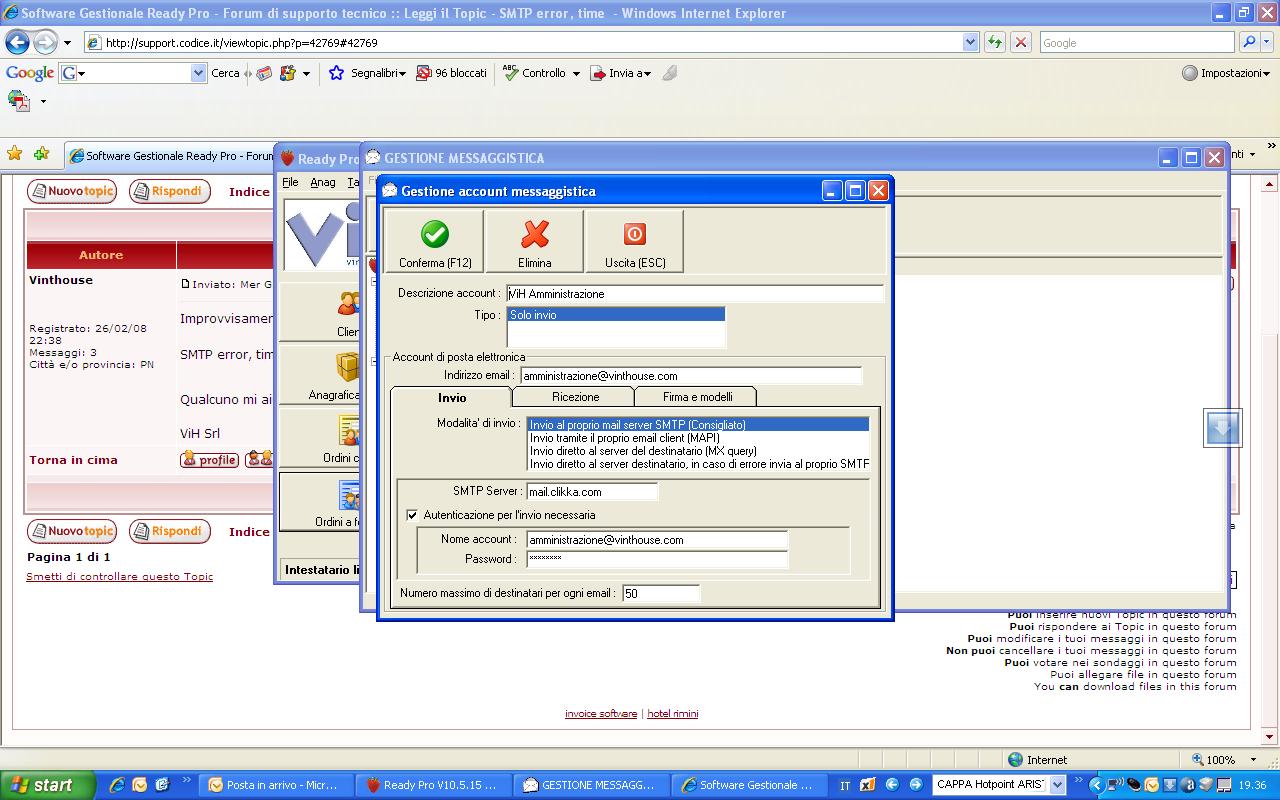Switch to the Invio tab
Viewport: 1280px width, 800px height.
pos(452,397)
